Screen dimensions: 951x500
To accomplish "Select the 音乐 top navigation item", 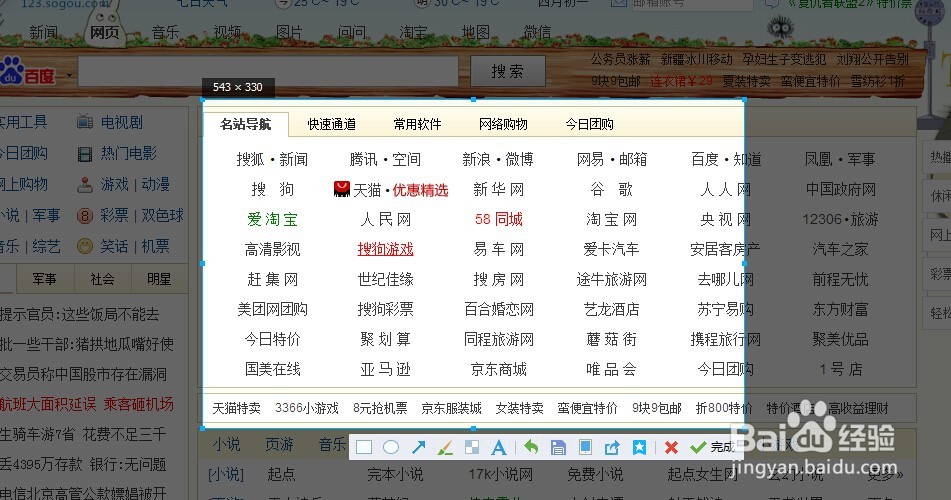I will 166,32.
